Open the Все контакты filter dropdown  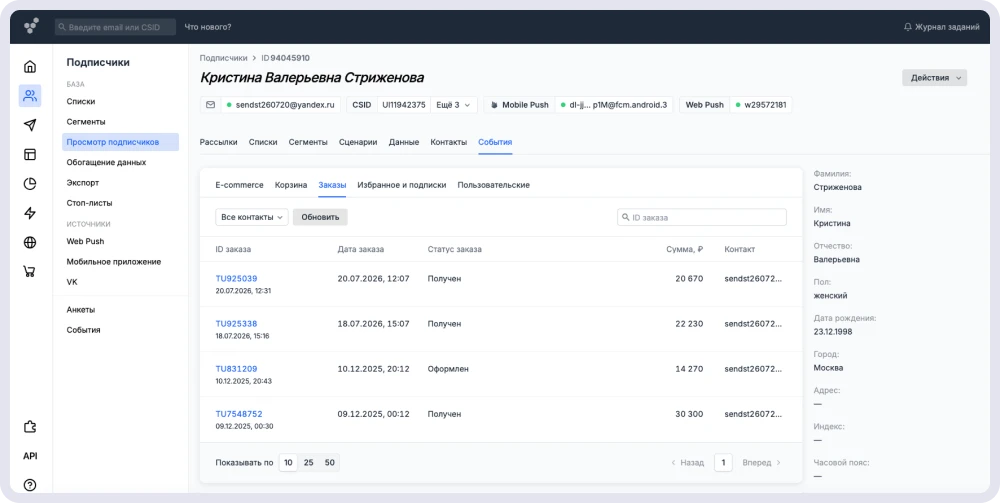point(252,217)
